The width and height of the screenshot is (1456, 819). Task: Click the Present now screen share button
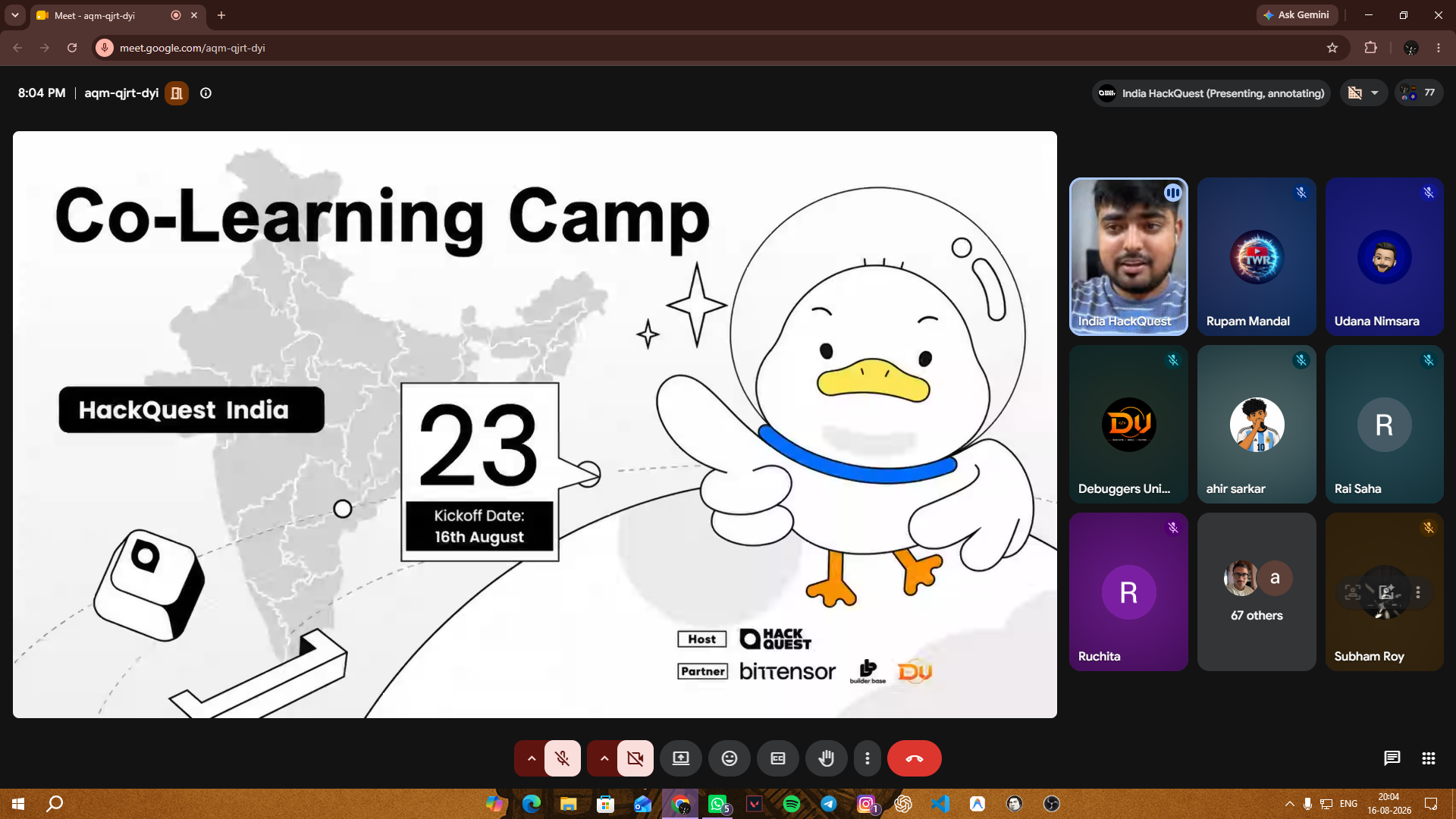tap(681, 758)
